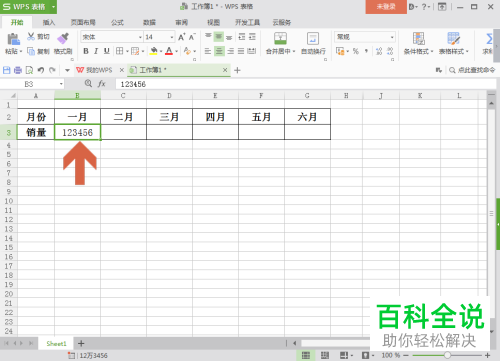This screenshot has height=361, width=500.
Task: Toggle align text left
Action: click(x=208, y=51)
